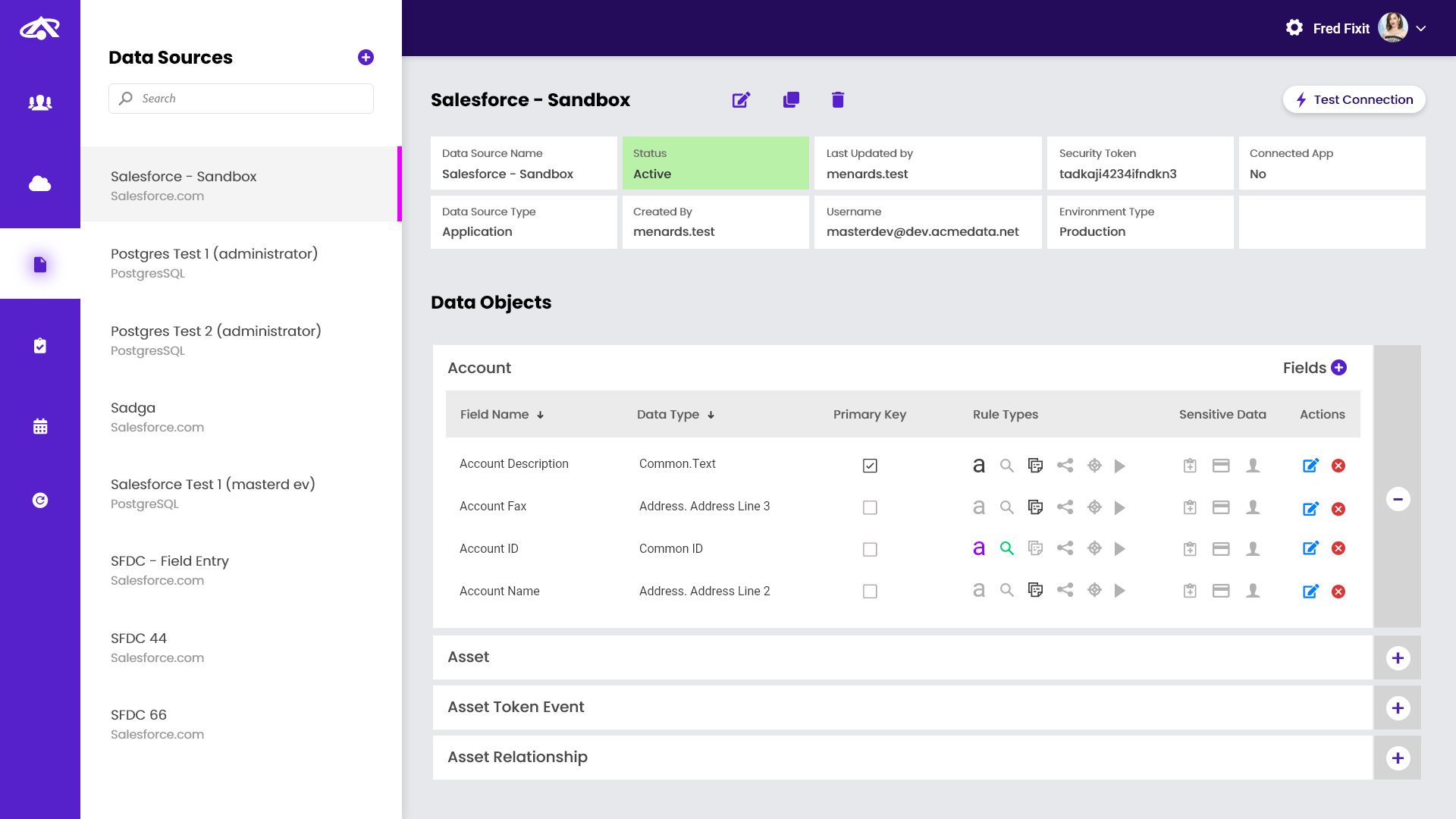Click share rule icon for Account ID
Screen dimensions: 1456x819
pos(1065,548)
